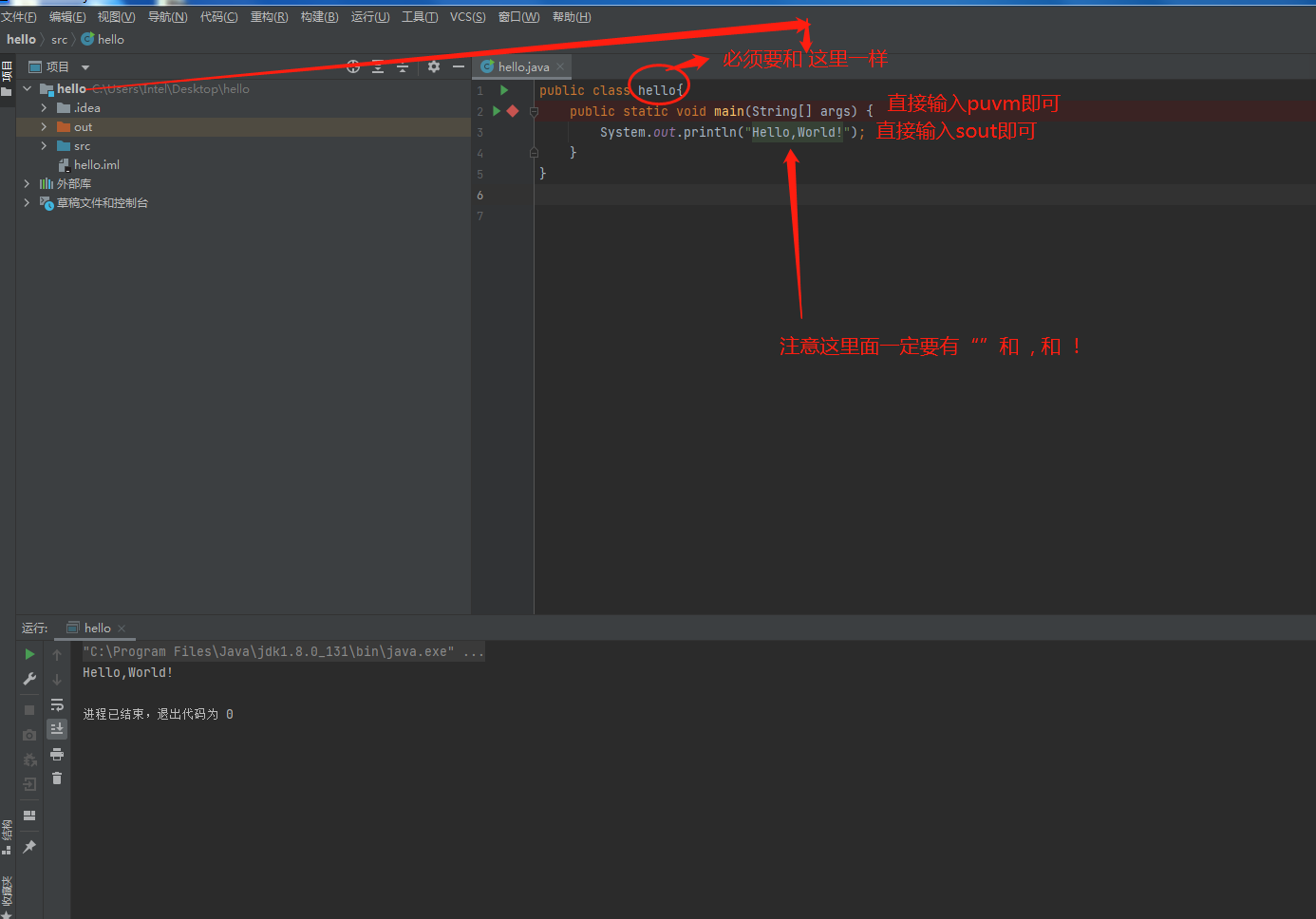
Task: Click the java.exe command line in console
Action: (x=283, y=651)
